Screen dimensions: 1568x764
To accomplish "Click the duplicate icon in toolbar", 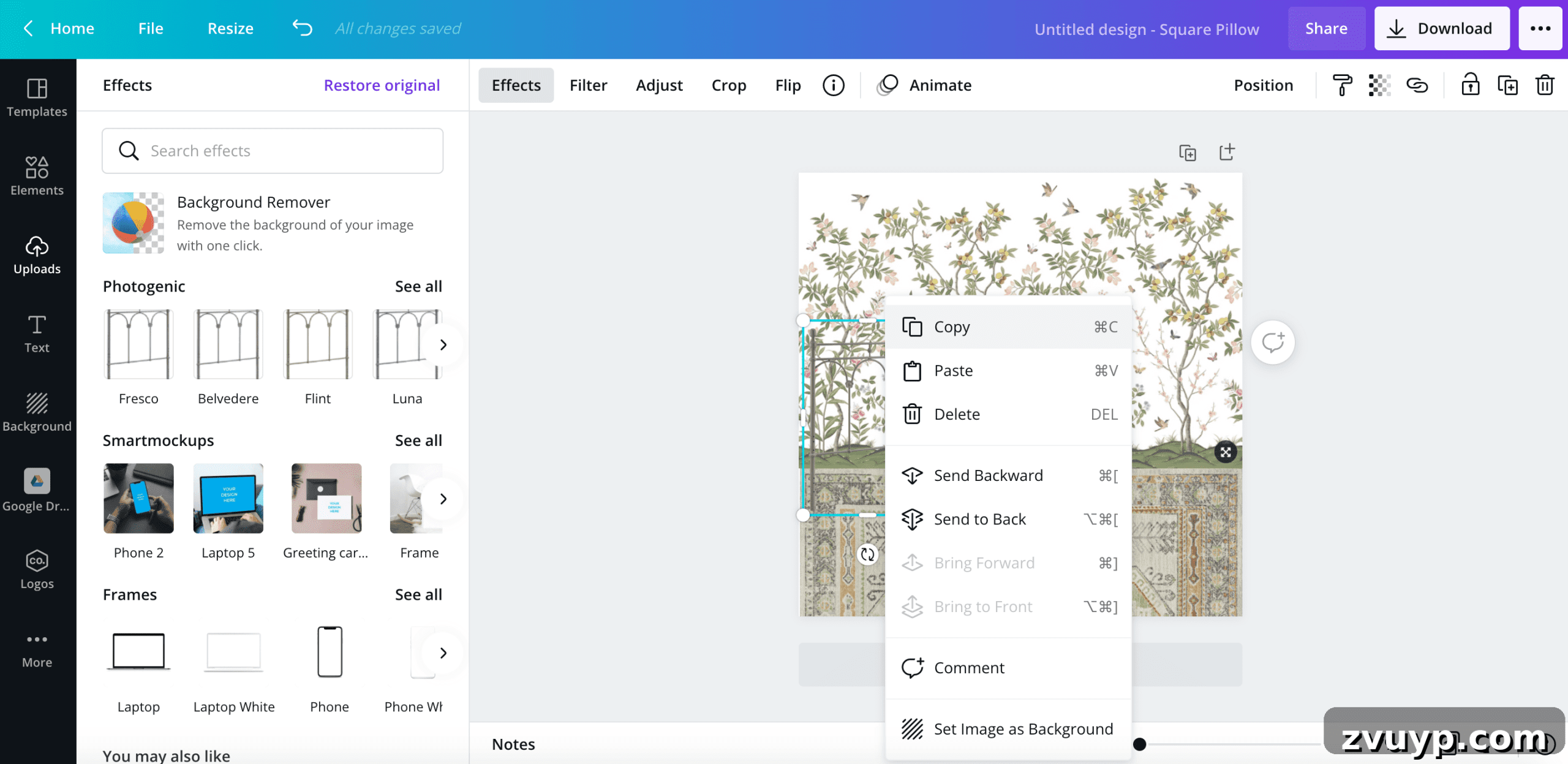I will pos(1507,85).
